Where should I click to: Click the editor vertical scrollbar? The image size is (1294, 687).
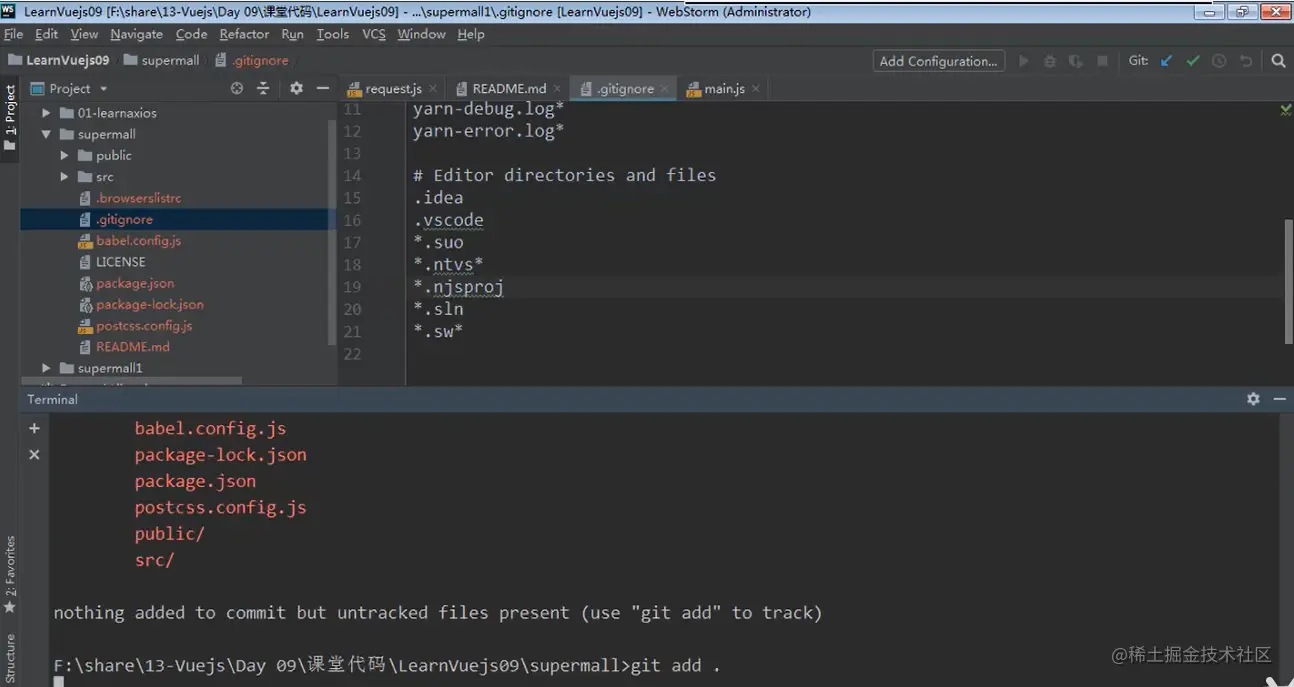click(1288, 280)
